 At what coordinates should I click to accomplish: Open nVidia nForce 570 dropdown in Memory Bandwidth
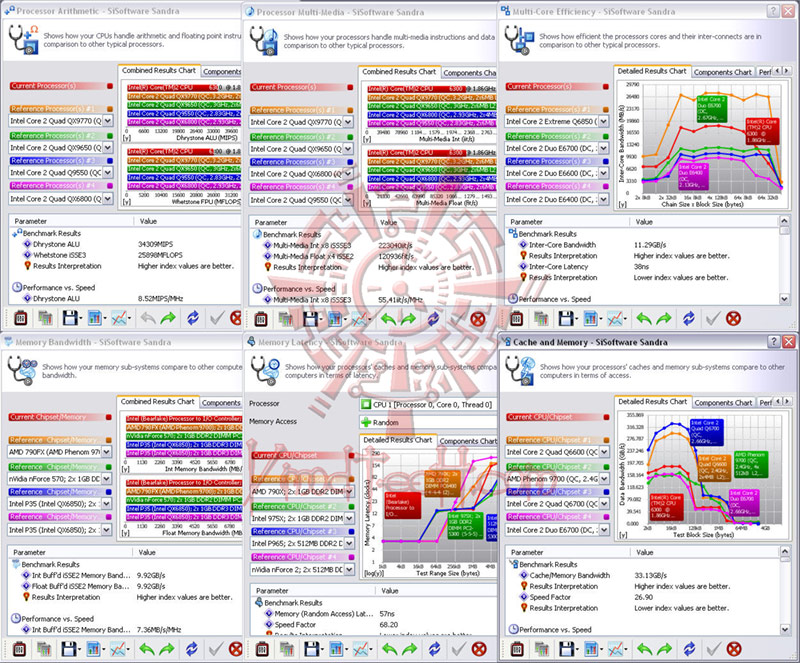click(106, 478)
